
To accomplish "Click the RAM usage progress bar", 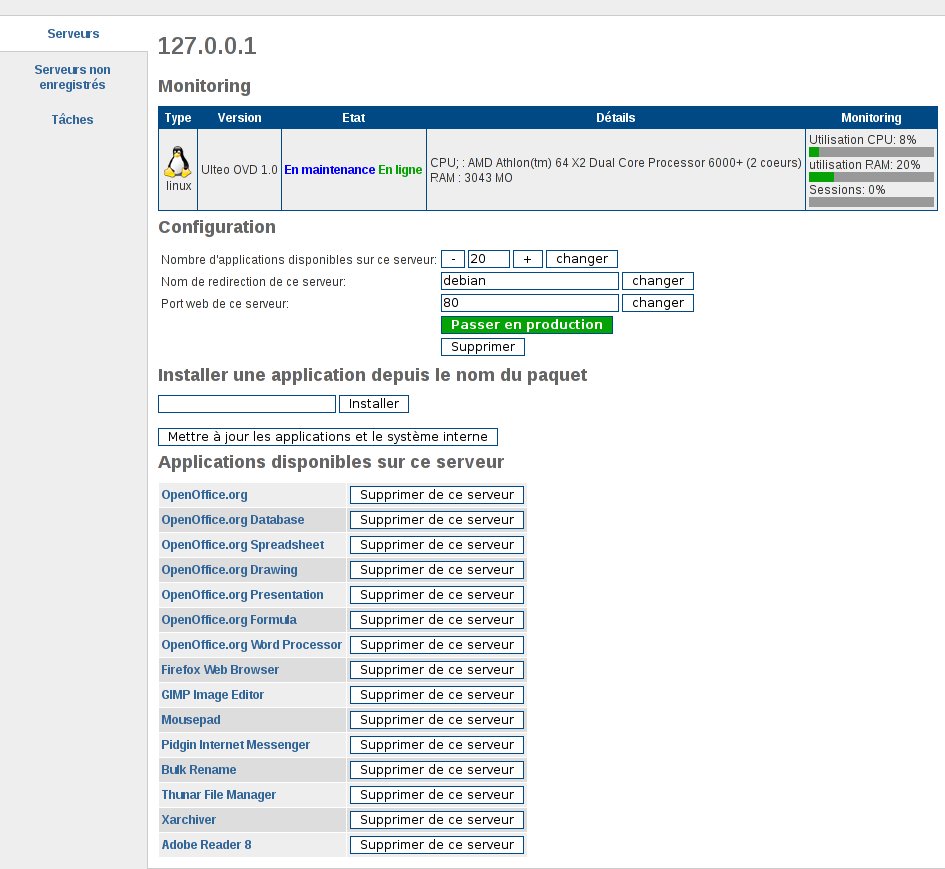I will [x=871, y=177].
